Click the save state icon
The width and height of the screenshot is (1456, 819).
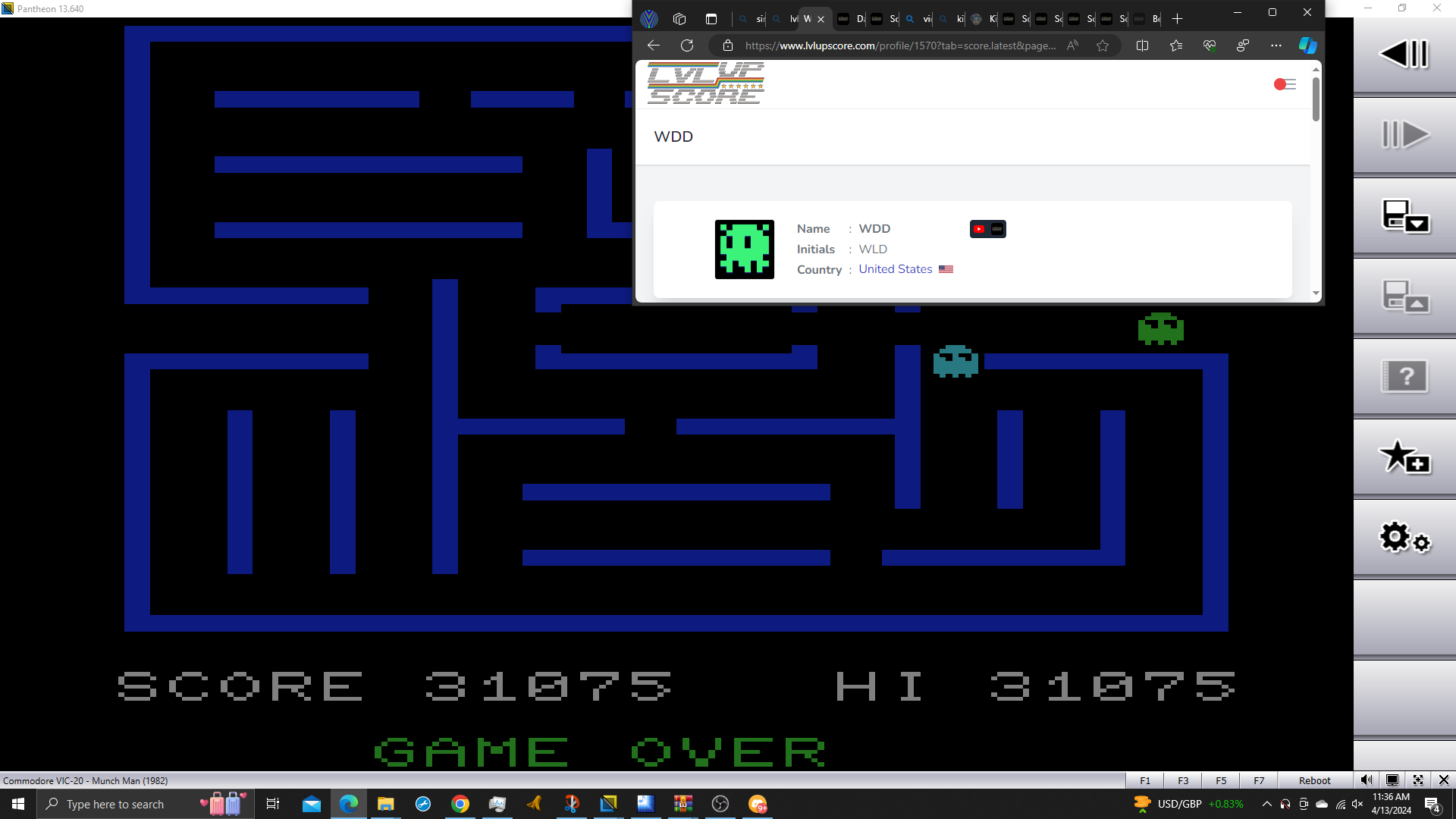(1404, 216)
